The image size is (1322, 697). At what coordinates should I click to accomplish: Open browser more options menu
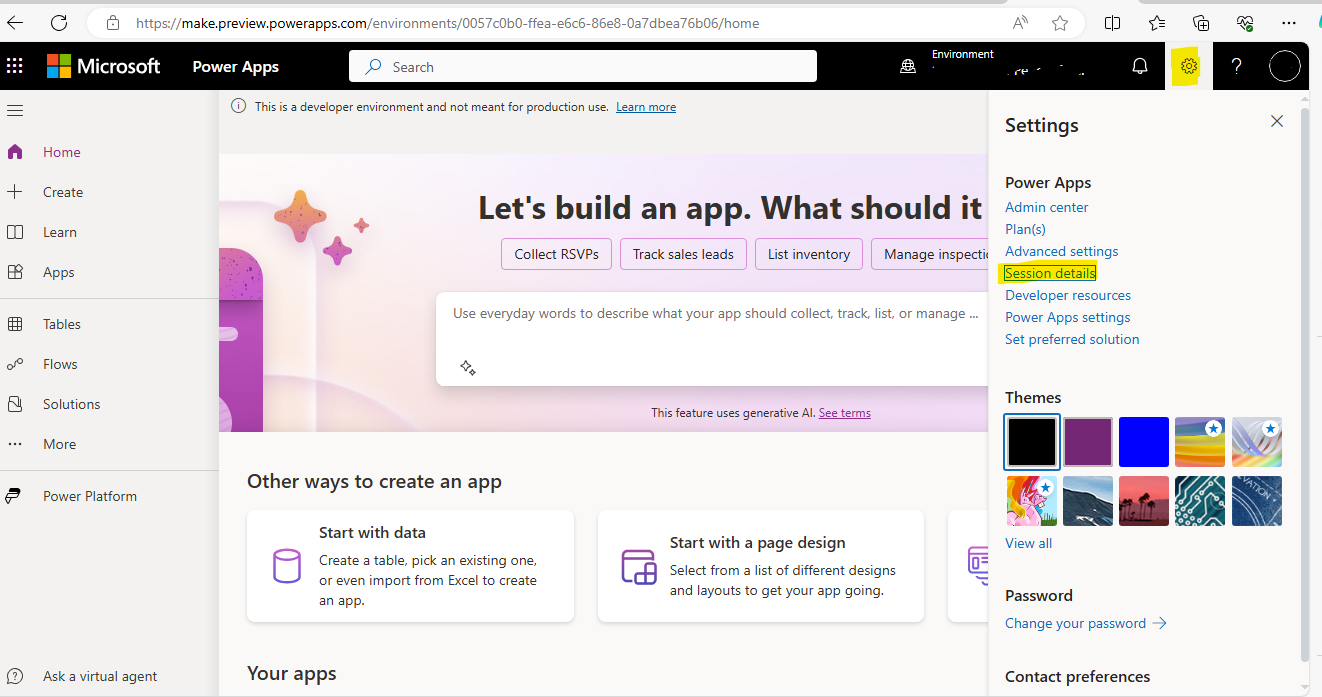pos(1290,22)
